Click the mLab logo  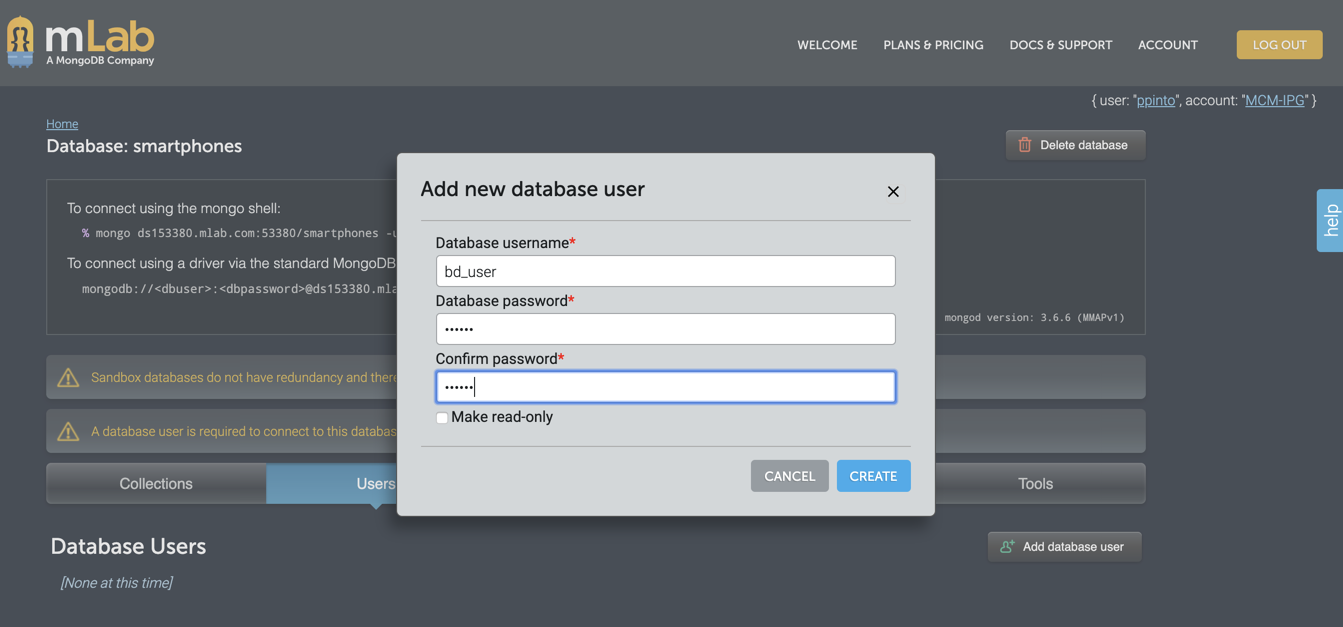80,41
